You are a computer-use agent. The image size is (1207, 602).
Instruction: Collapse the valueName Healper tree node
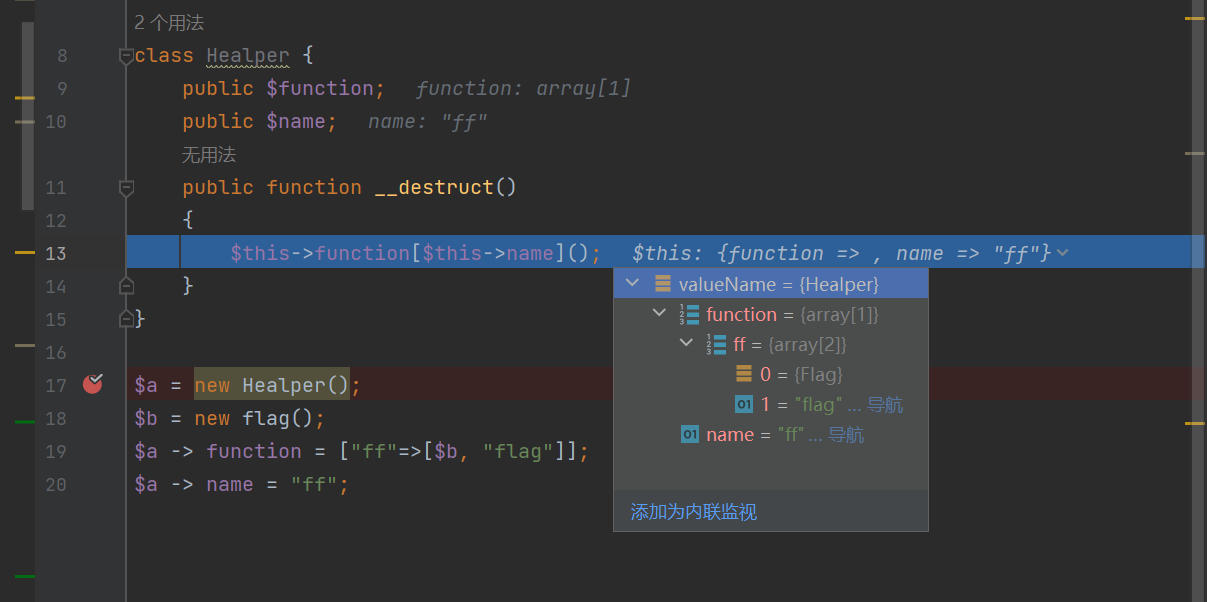[x=632, y=284]
